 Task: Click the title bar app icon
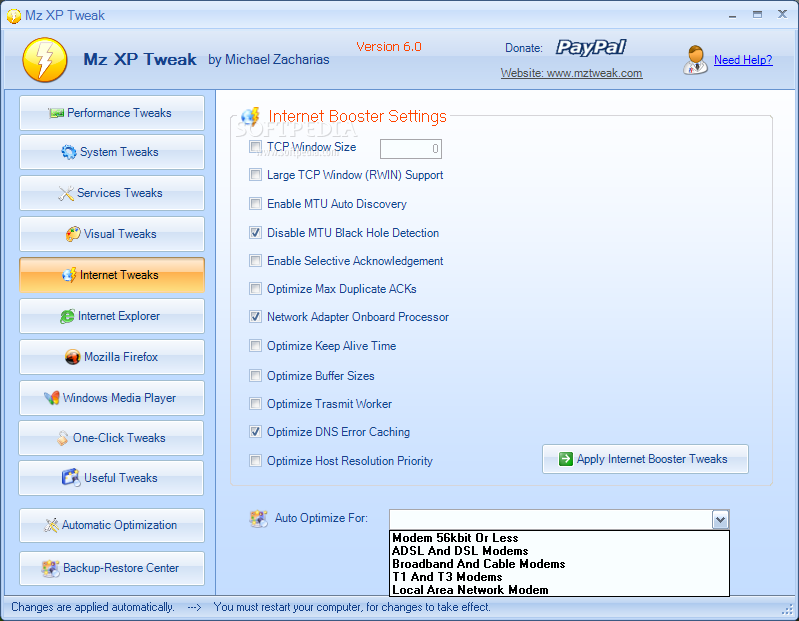point(14,16)
